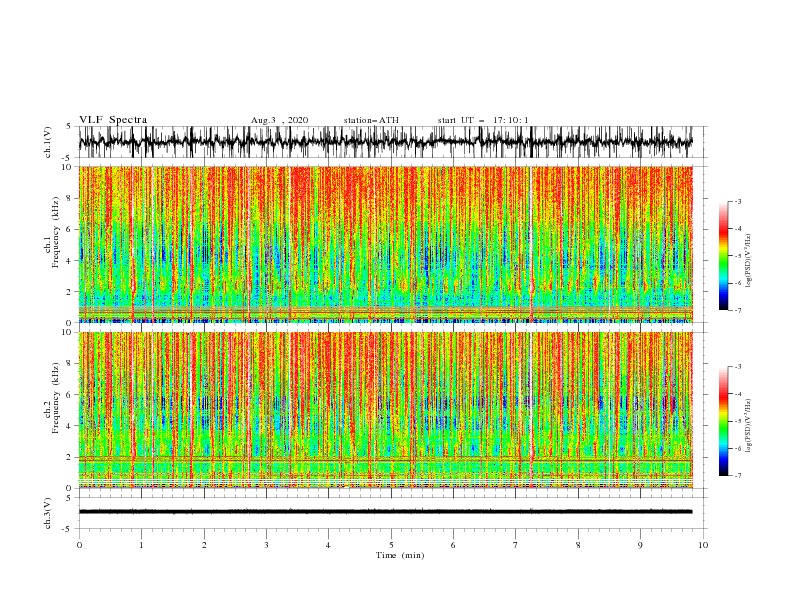The height and width of the screenshot is (612, 792).
Task: Click the "log(PSD)(V²/Hz)" label of lower color bar
Action: (749, 426)
